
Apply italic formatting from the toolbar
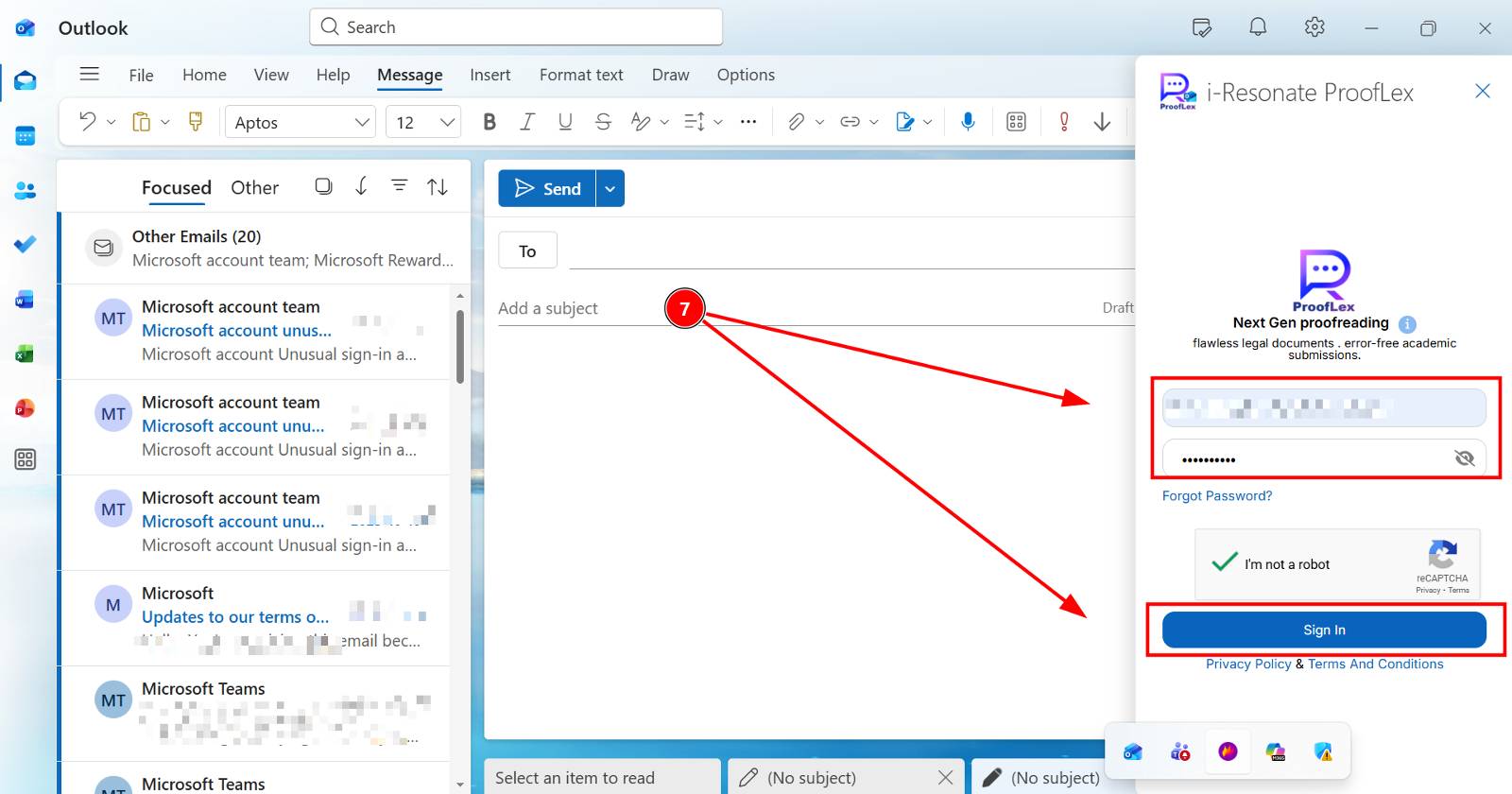point(527,122)
